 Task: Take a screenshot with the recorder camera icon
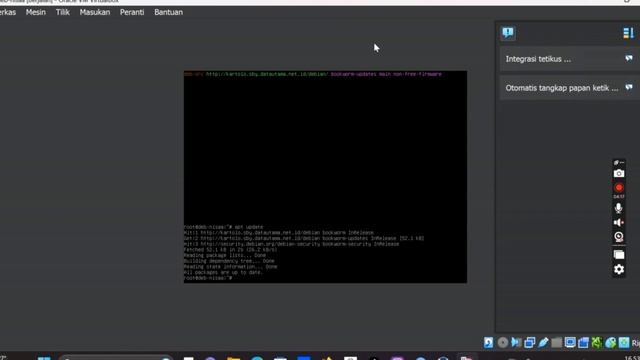point(619,173)
